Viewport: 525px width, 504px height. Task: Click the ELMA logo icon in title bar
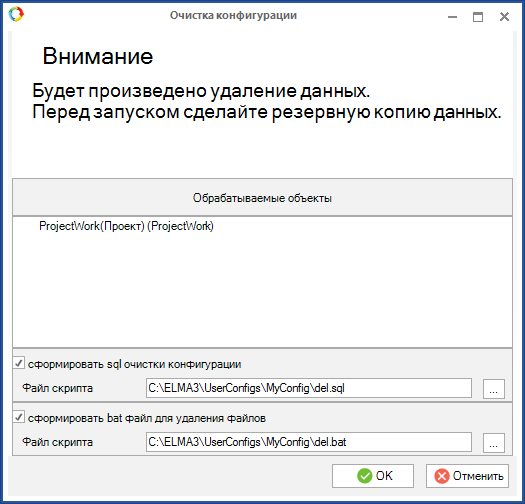pos(16,14)
